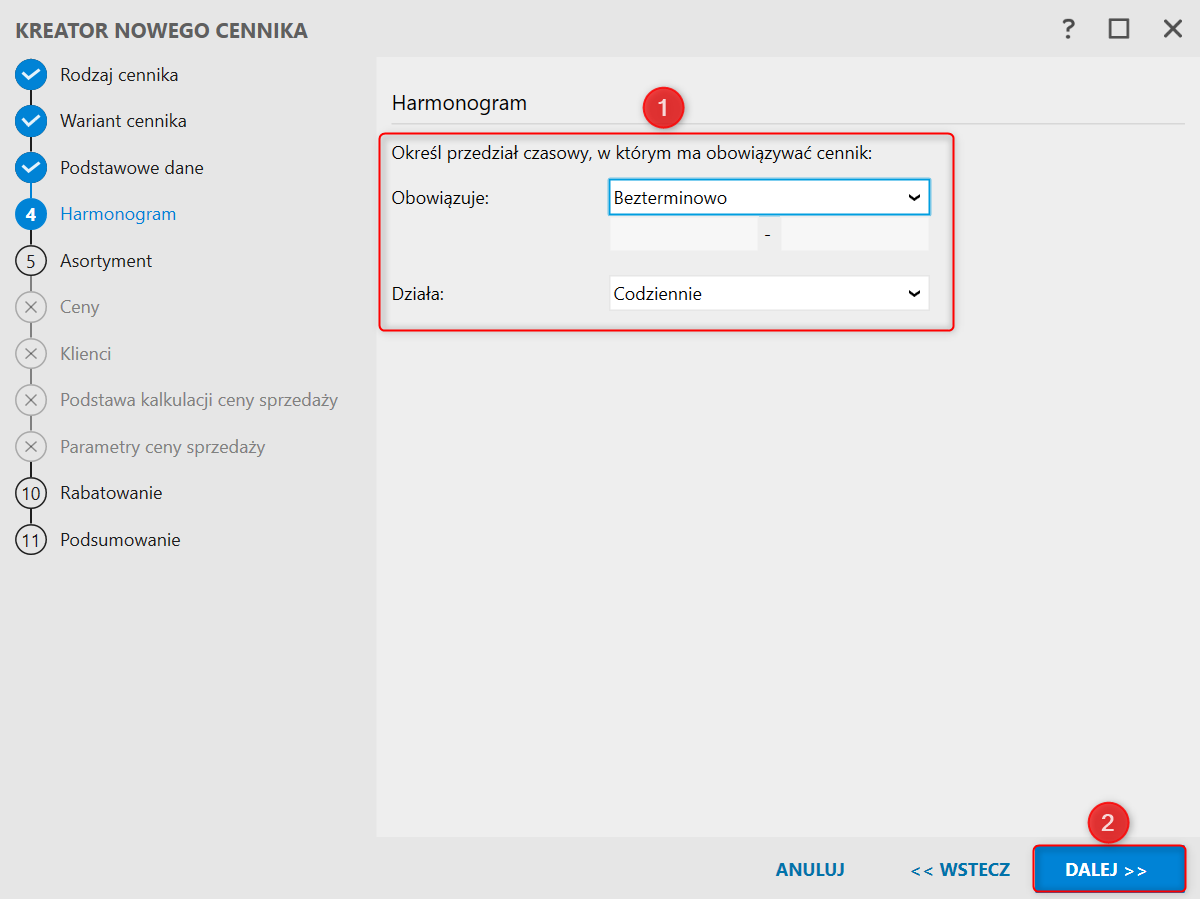Jump to the Podsumowanie step
This screenshot has height=899, width=1200.
[120, 540]
